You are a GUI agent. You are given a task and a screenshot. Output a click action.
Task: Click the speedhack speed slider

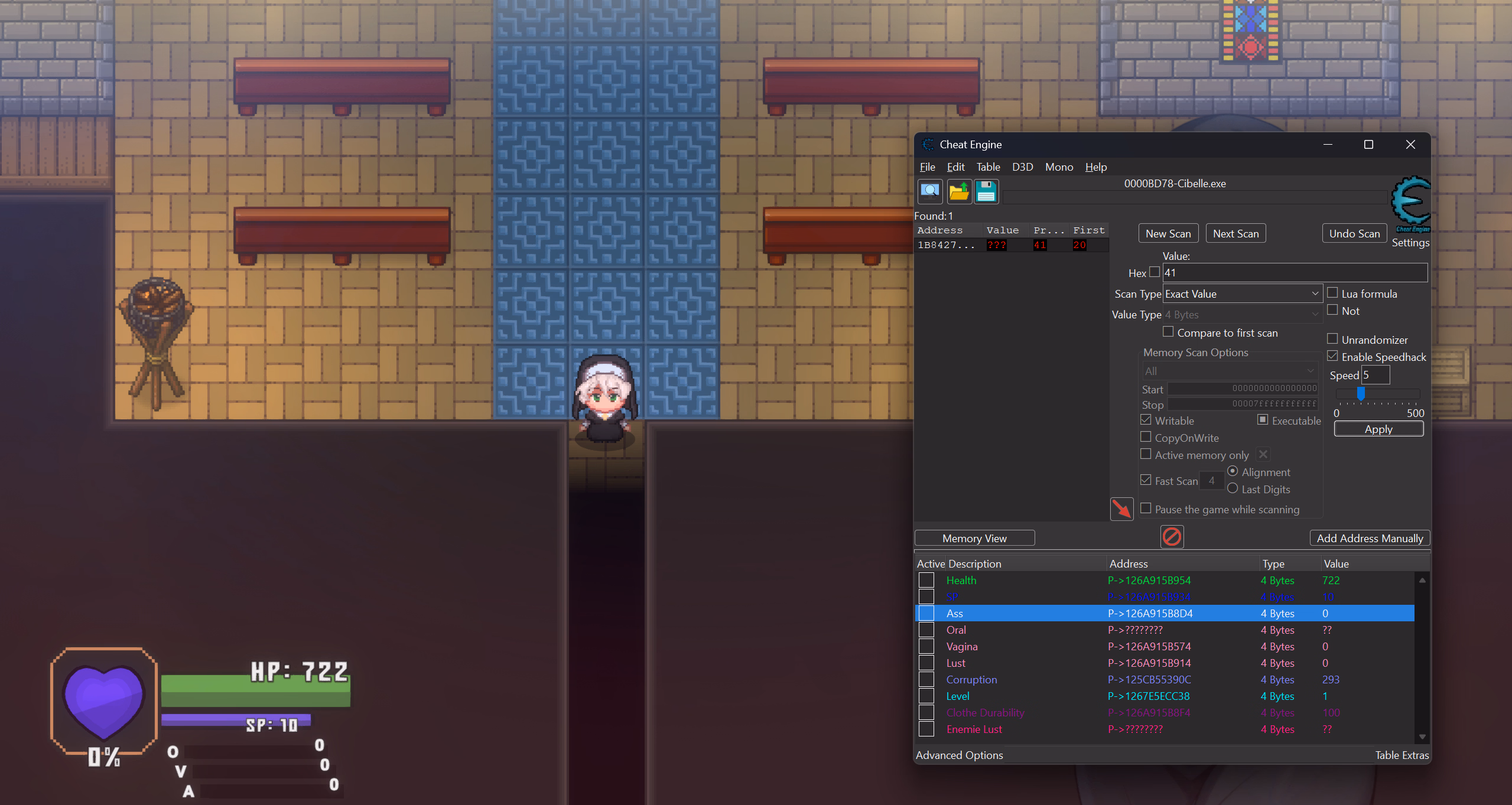coord(1361,393)
